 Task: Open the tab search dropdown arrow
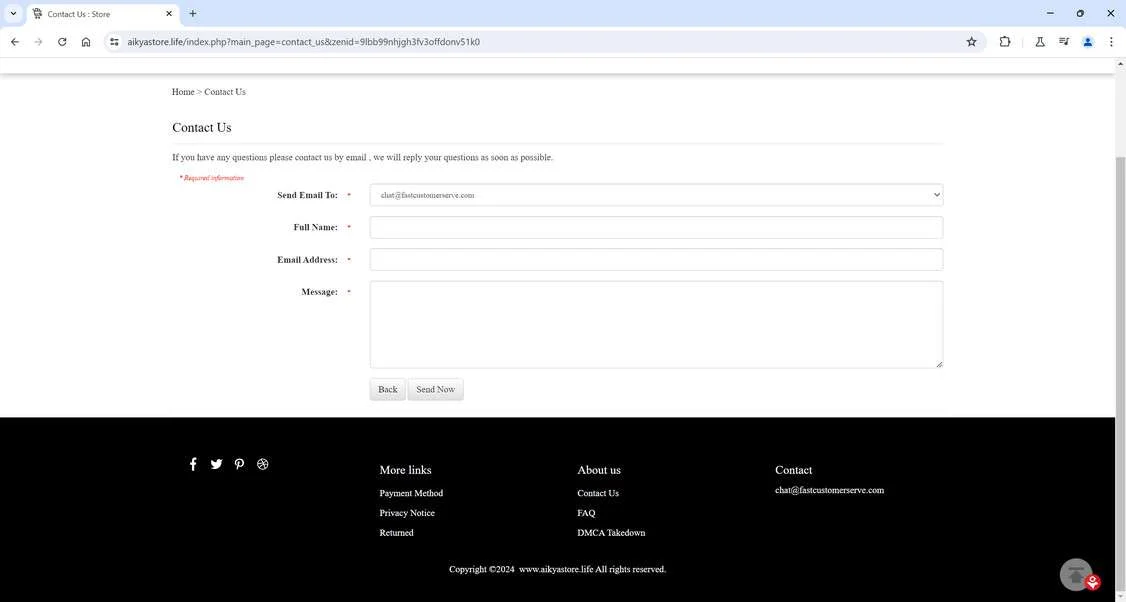(13, 14)
